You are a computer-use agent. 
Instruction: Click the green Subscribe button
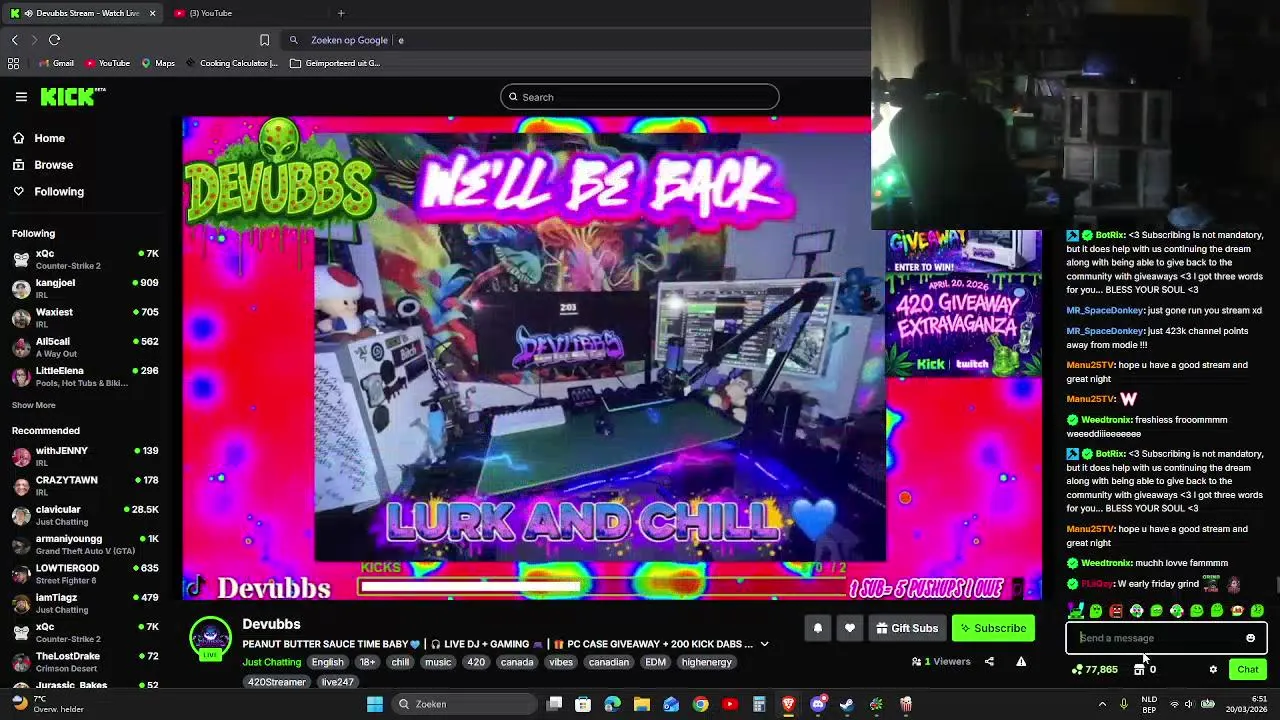coord(993,628)
